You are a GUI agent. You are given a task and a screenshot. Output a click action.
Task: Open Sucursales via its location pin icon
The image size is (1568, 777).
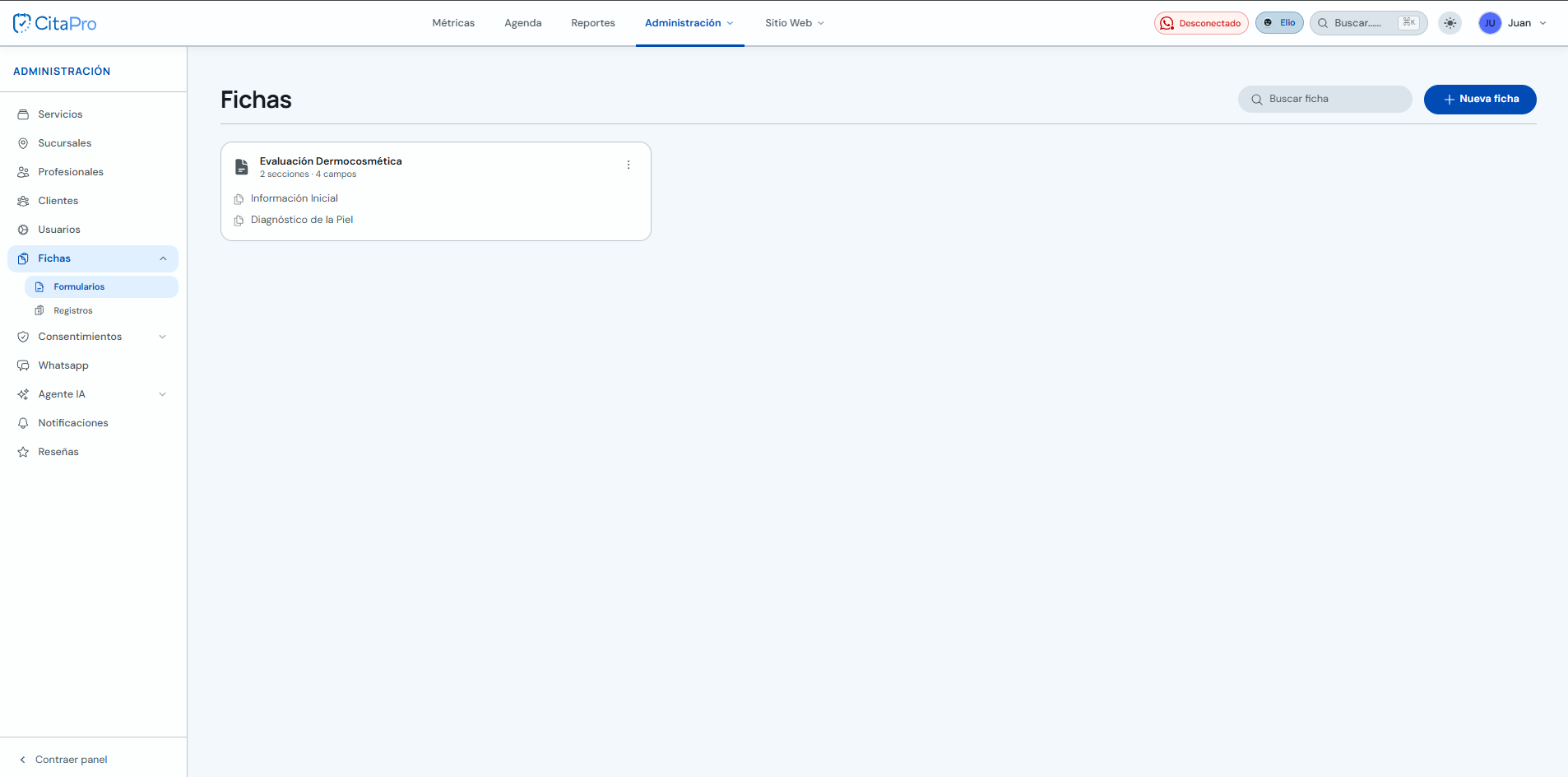[x=23, y=143]
